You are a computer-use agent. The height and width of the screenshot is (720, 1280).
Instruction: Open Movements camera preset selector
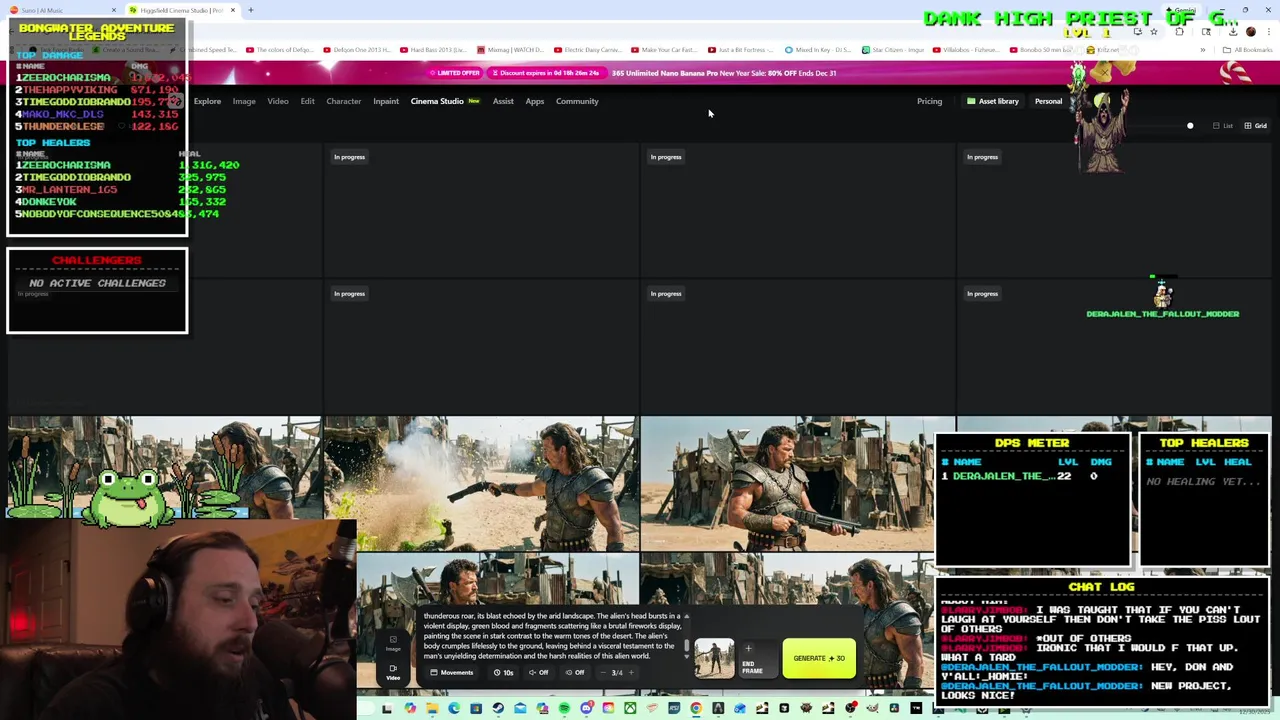tap(453, 672)
